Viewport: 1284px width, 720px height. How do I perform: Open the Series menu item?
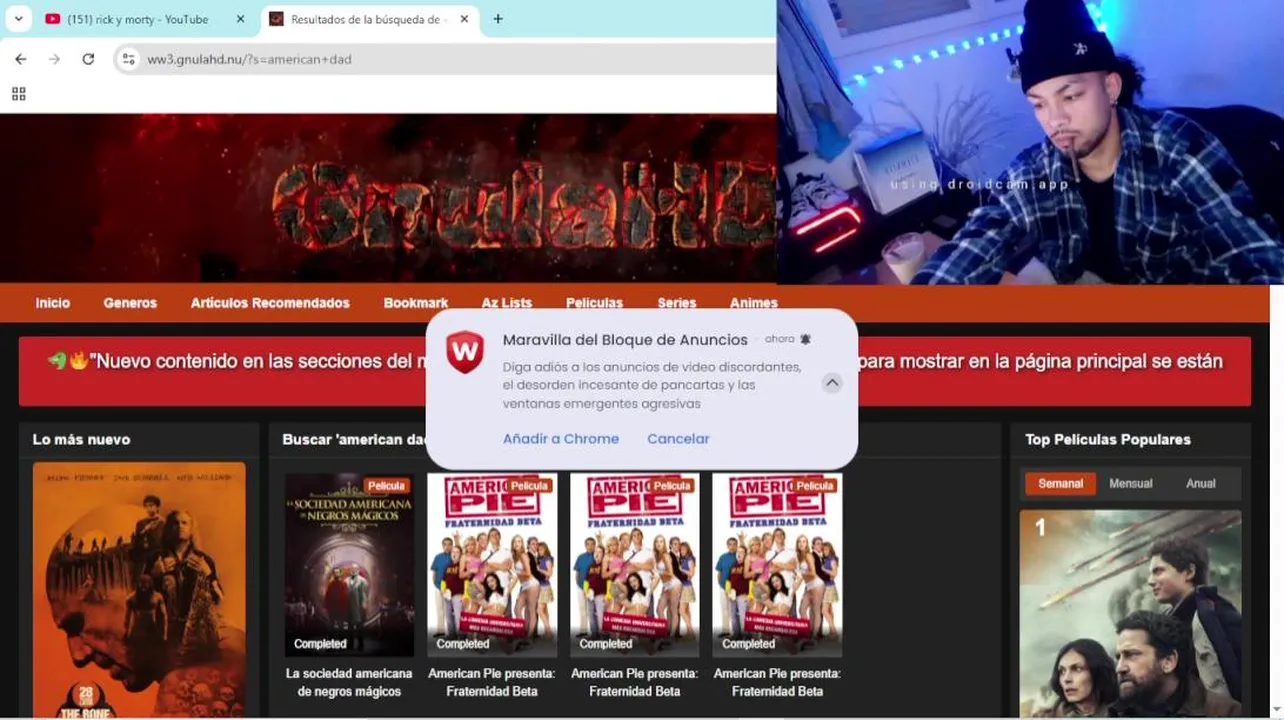(677, 303)
